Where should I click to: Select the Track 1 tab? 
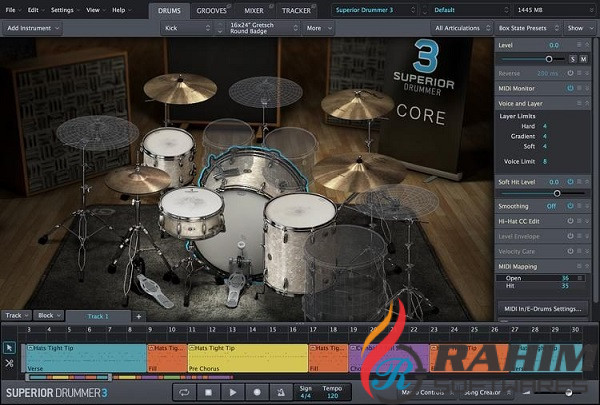pos(98,316)
